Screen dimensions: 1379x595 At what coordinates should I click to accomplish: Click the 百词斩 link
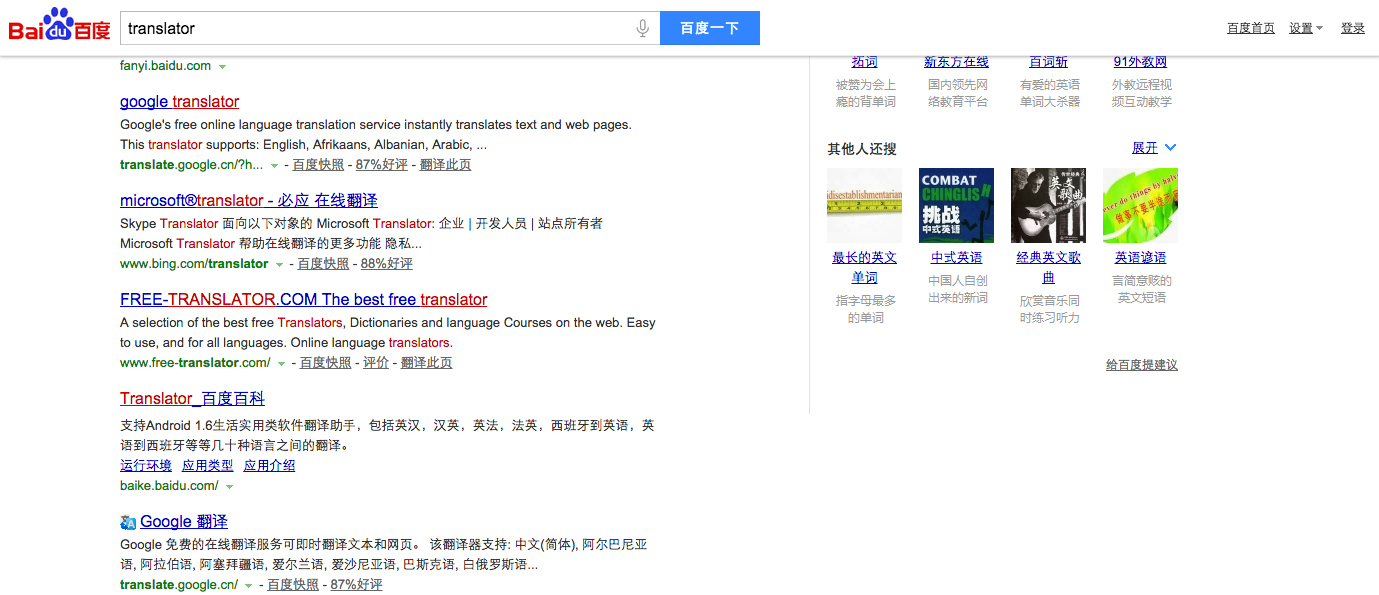1048,62
